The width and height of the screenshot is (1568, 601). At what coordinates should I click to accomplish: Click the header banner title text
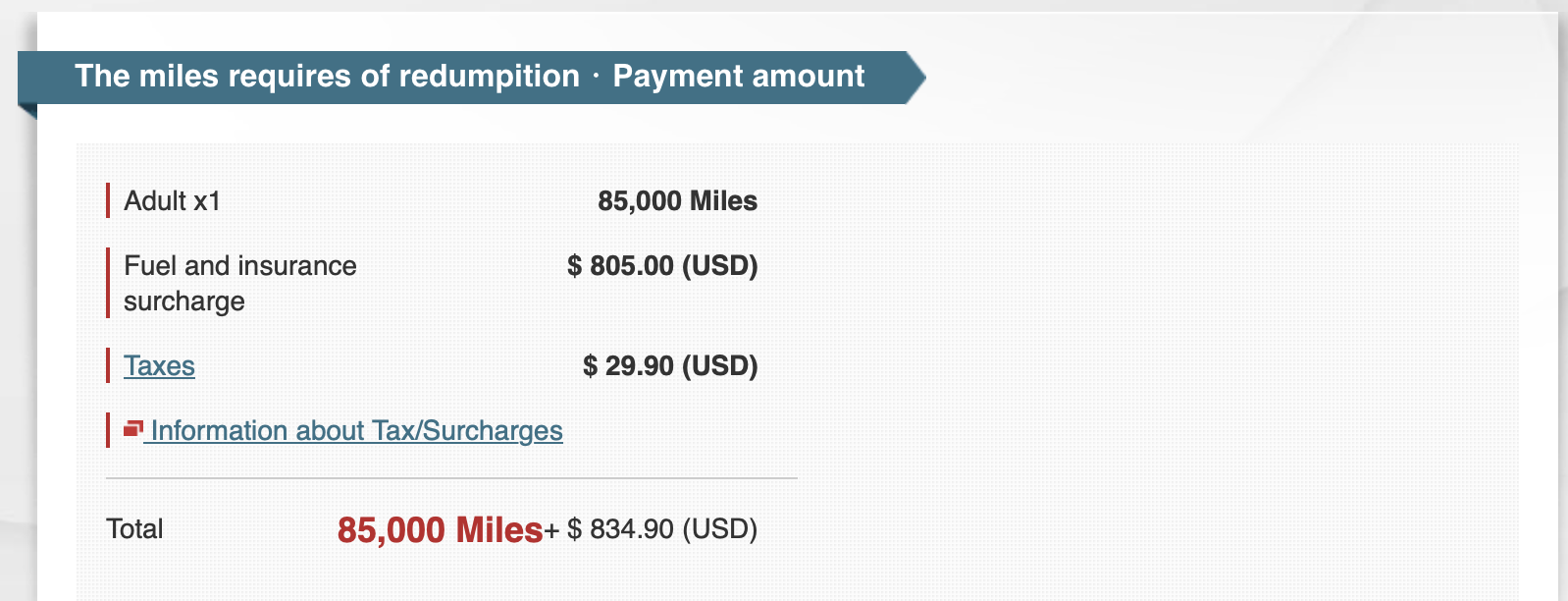tap(327, 77)
